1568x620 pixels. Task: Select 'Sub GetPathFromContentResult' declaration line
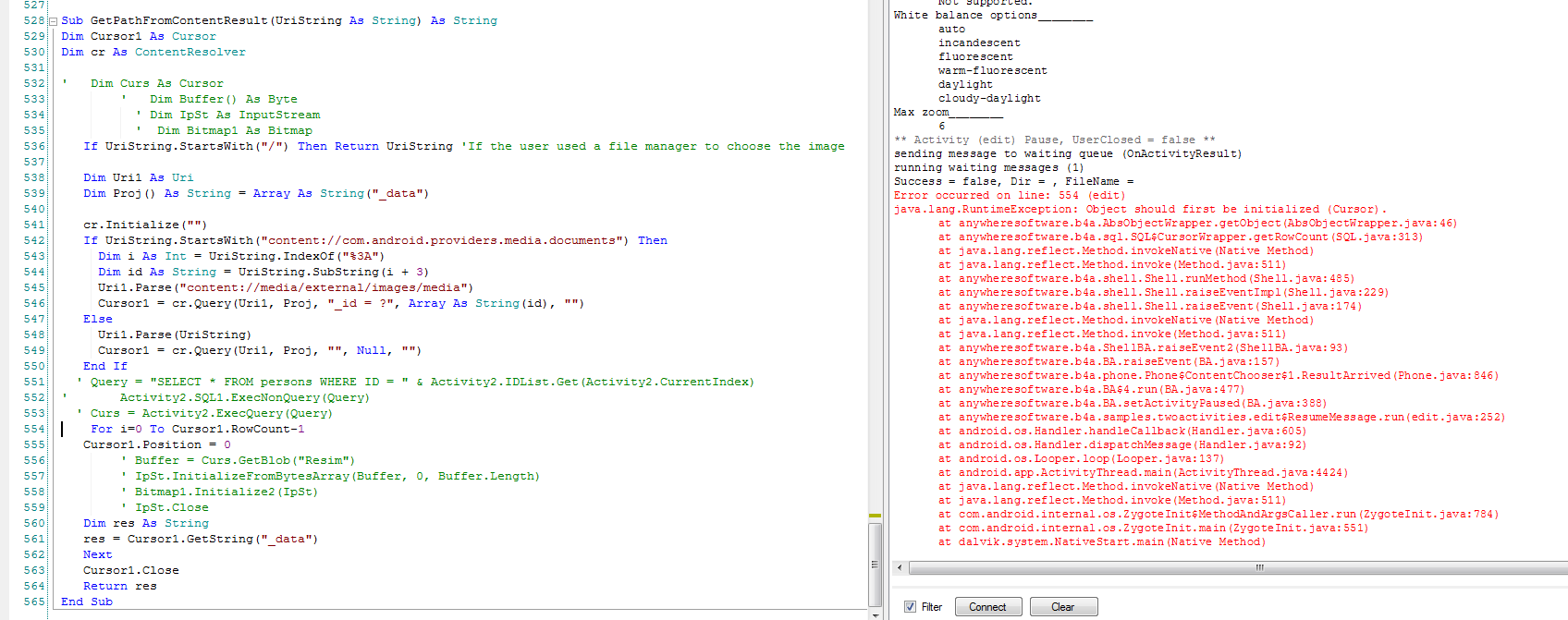coord(279,20)
